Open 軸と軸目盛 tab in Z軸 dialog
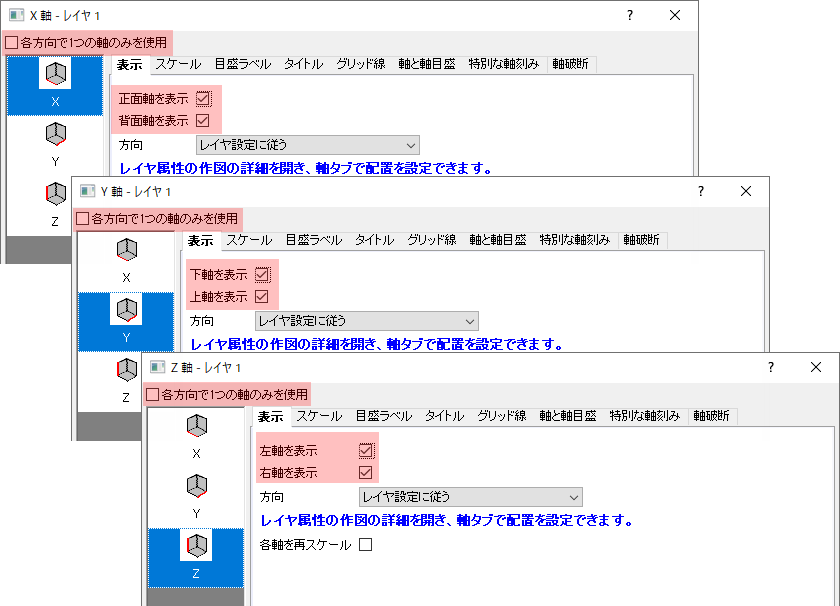The height and width of the screenshot is (606, 840). click(x=568, y=416)
